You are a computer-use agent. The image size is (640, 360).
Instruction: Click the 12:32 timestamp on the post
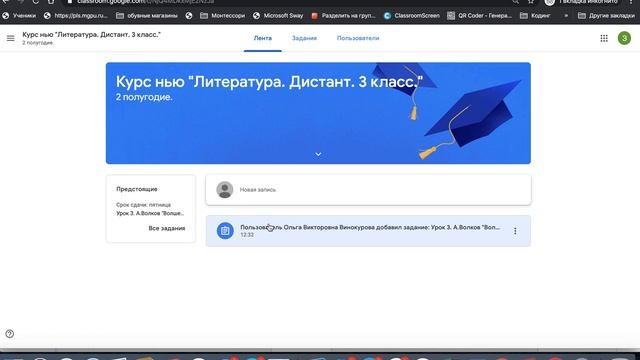pyautogui.click(x=247, y=235)
